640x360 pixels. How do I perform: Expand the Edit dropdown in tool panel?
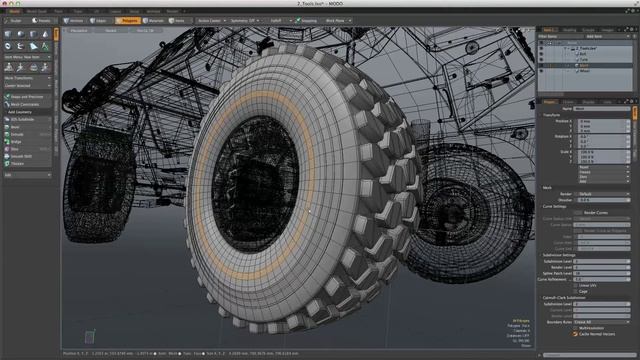click(x=27, y=175)
